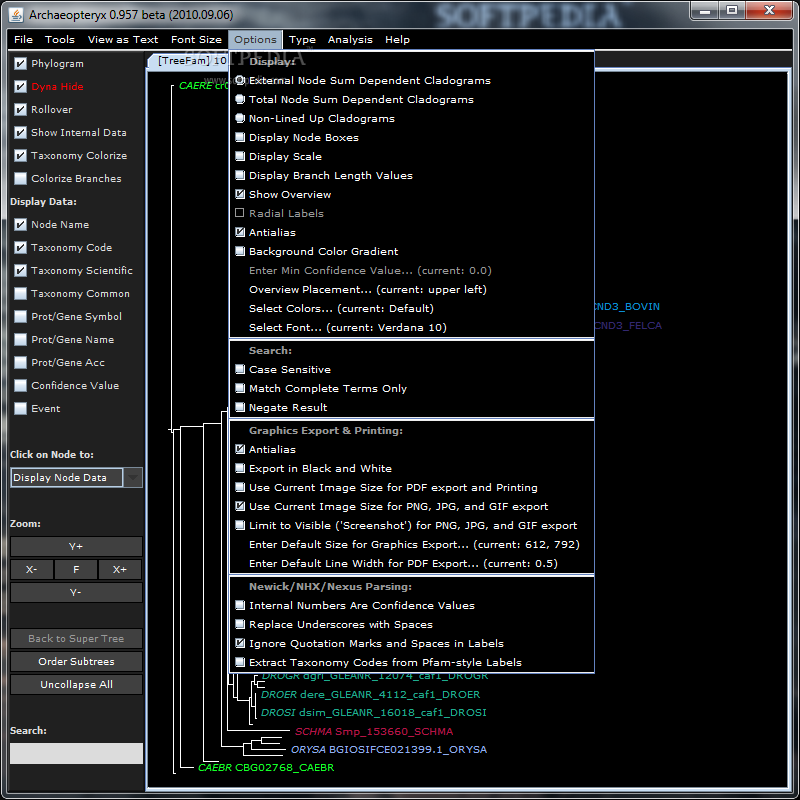This screenshot has width=800, height=800.
Task: Uncheck Taxonomy Scientific
Action: pyautogui.click(x=20, y=270)
